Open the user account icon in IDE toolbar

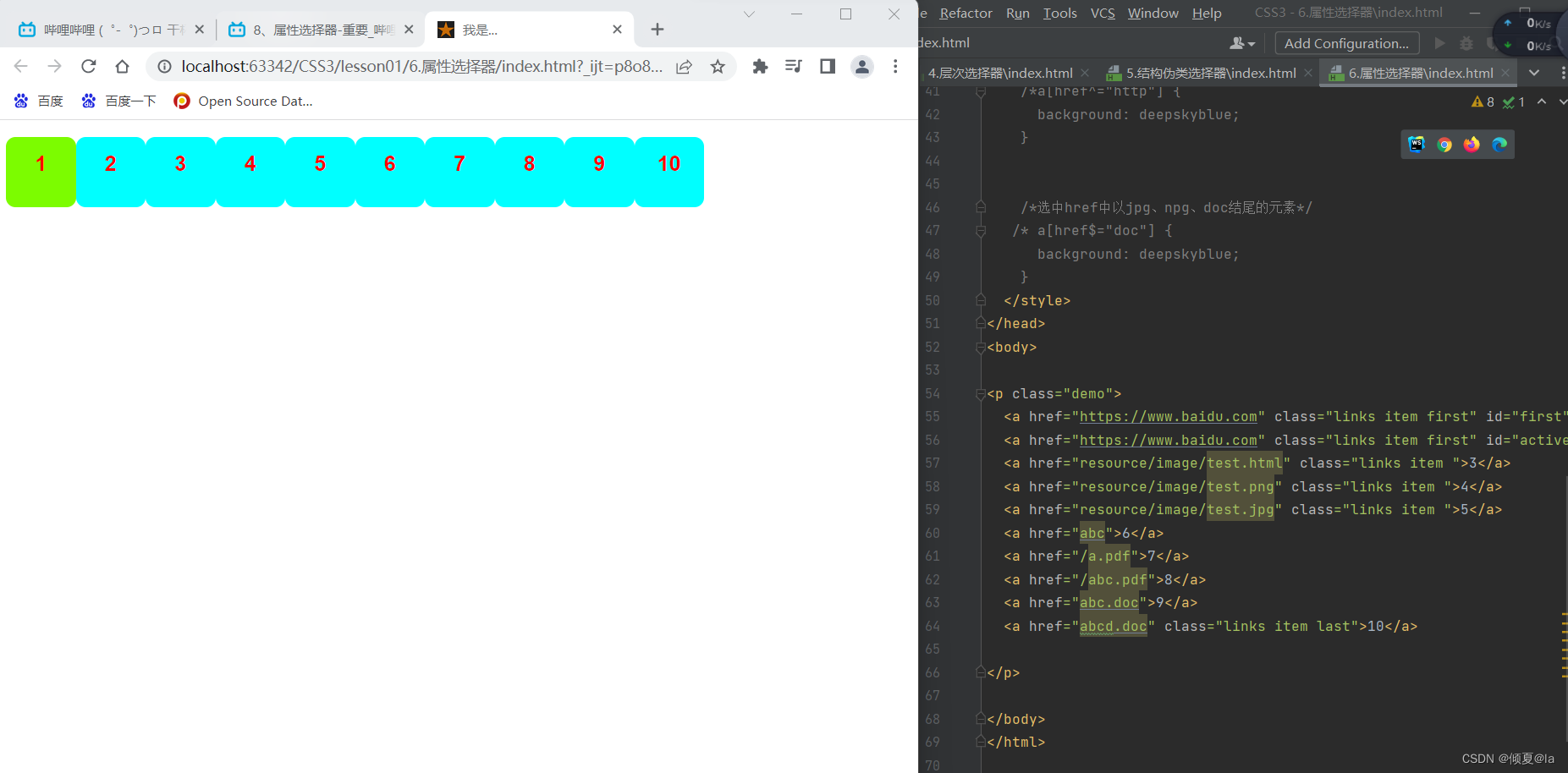(x=1241, y=43)
